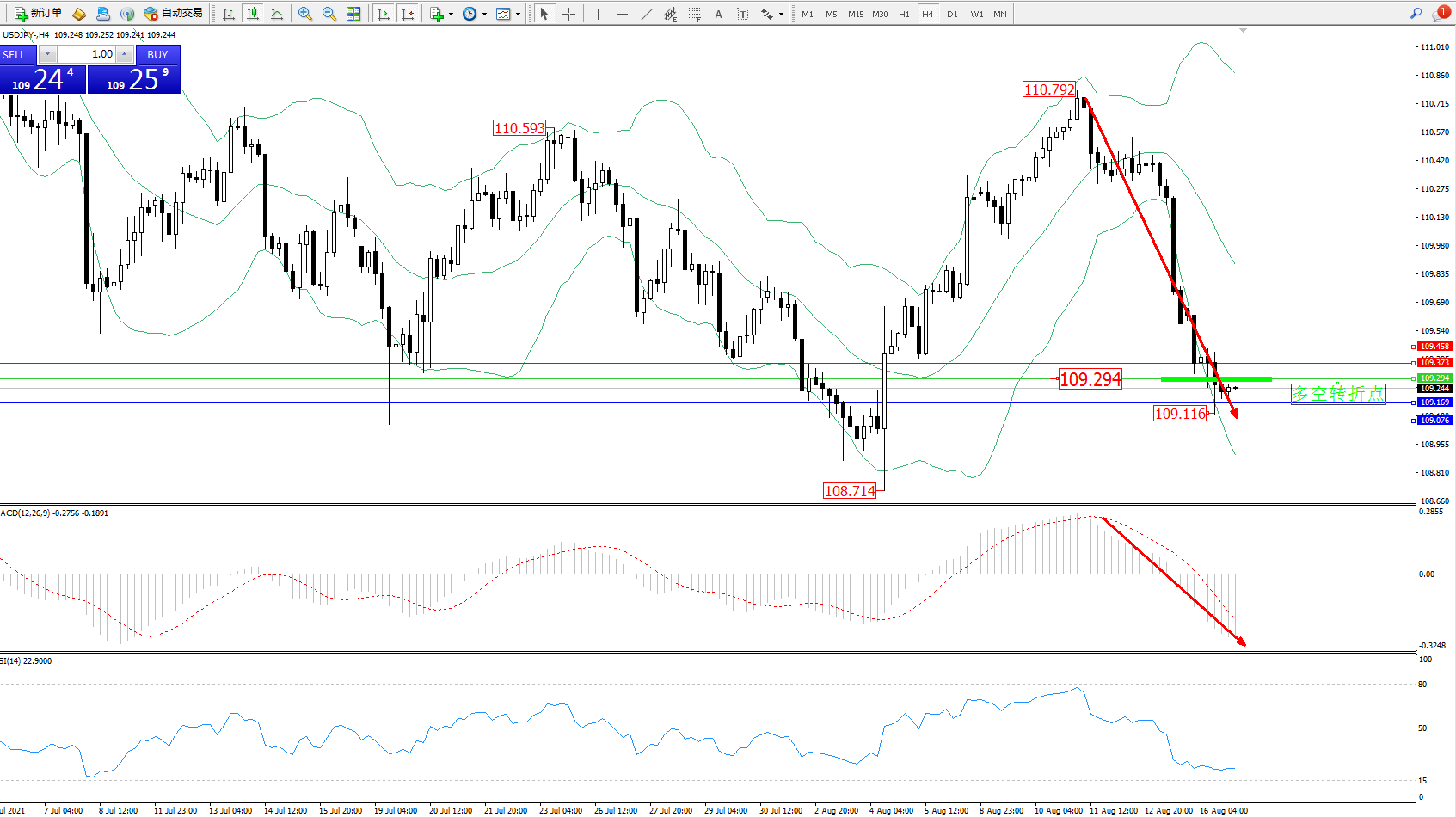
Task: Expand the chart periods clock dropdown
Action: point(484,14)
